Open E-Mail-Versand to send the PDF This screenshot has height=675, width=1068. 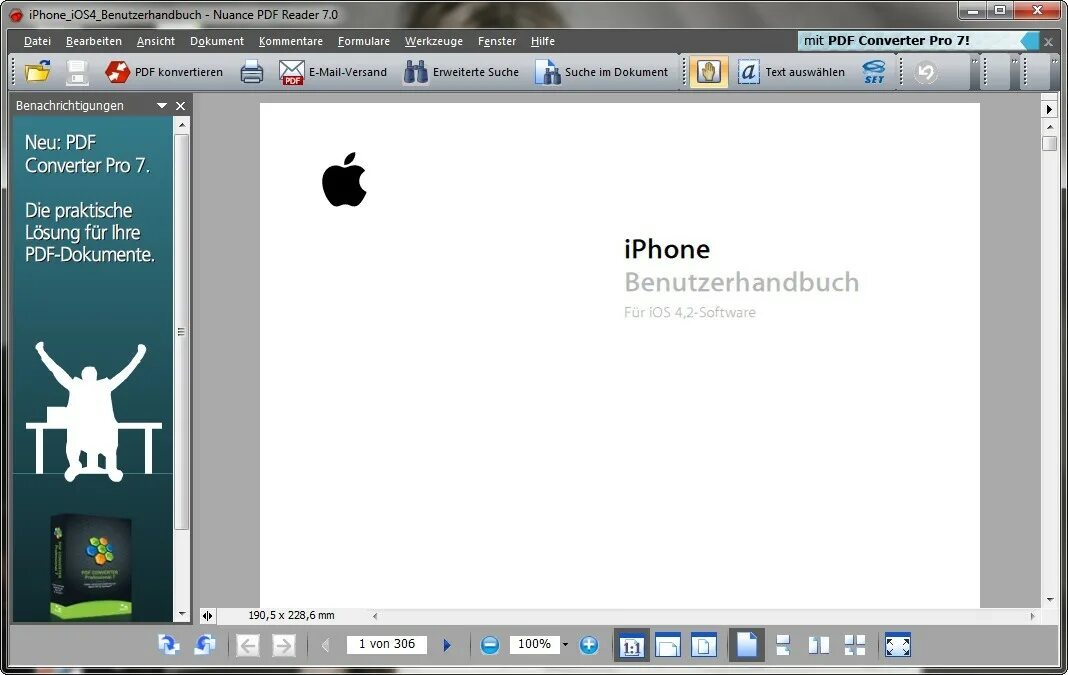(x=333, y=72)
